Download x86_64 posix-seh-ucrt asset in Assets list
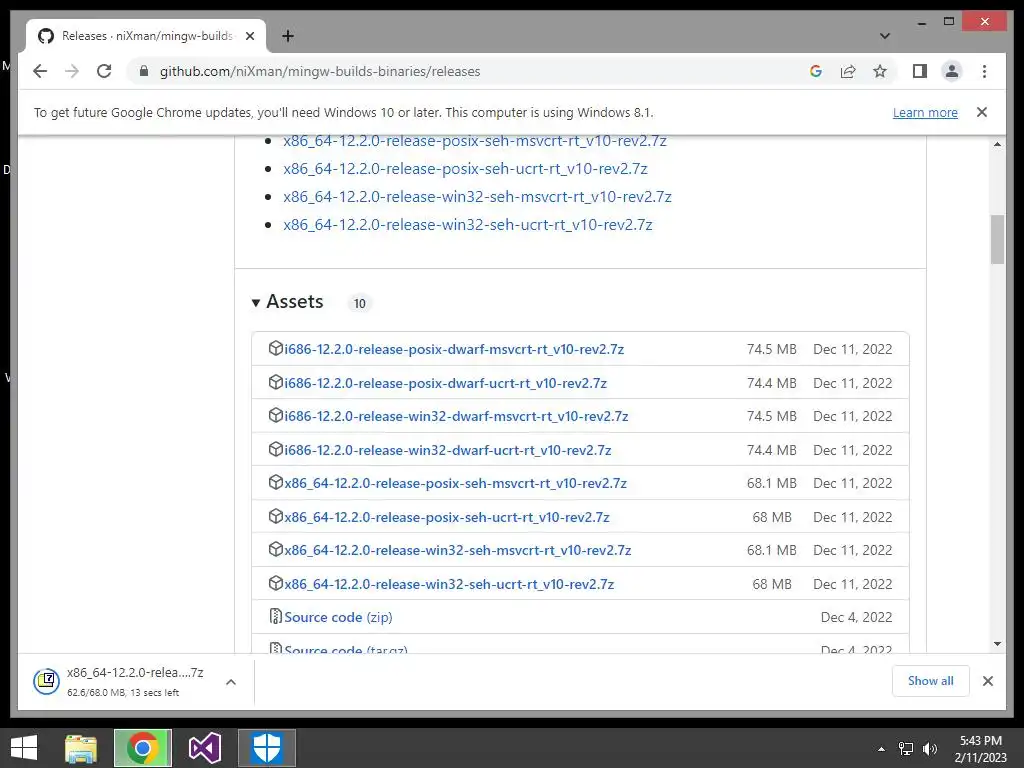This screenshot has height=768, width=1024. pyautogui.click(x=447, y=517)
